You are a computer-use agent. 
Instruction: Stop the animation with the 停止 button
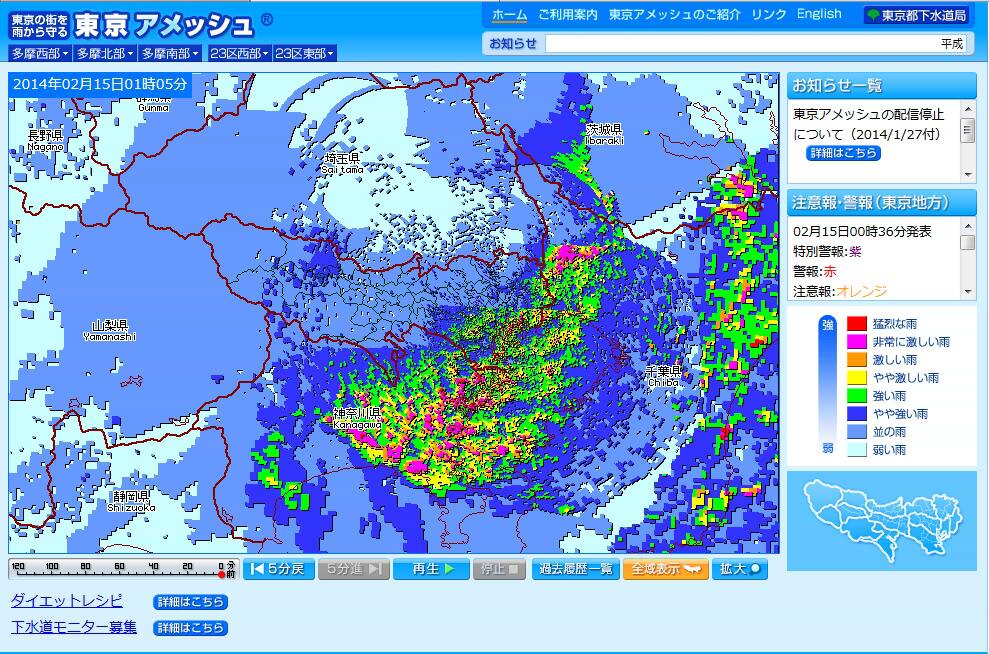[499, 569]
